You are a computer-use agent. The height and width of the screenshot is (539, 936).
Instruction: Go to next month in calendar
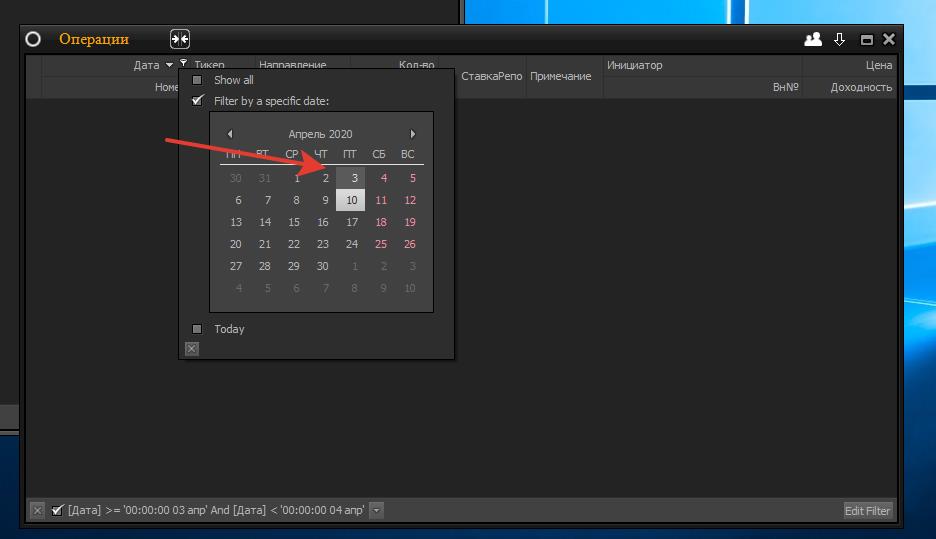(413, 134)
